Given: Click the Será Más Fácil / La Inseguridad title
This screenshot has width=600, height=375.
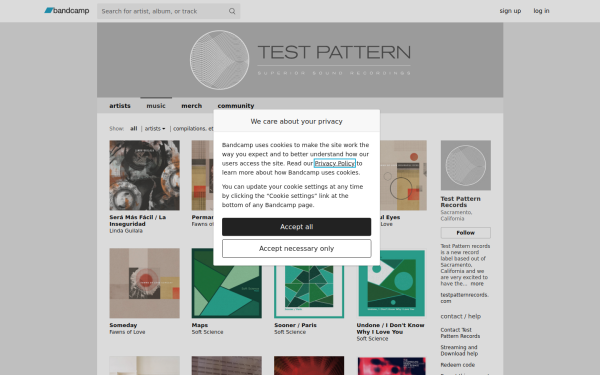Looking at the screenshot, I should pyautogui.click(x=137, y=220).
